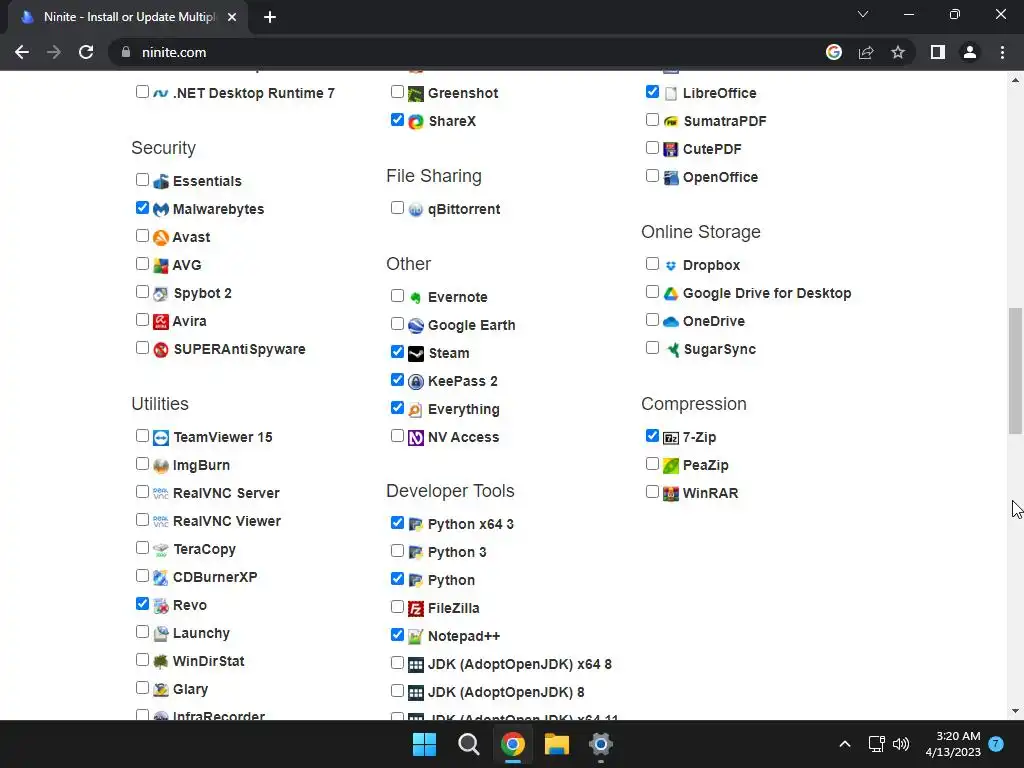Click the 7-Zip icon
1024x768 pixels.
tap(671, 438)
